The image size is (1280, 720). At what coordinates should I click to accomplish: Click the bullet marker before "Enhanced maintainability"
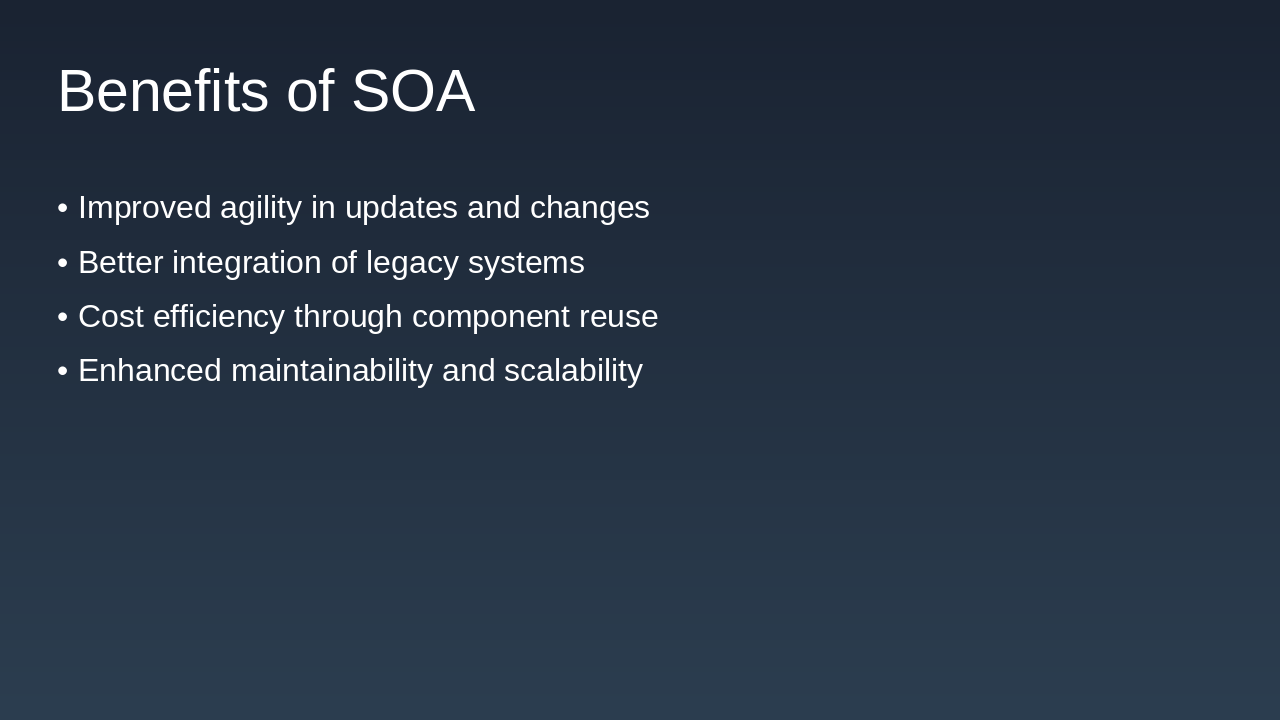pos(63,371)
